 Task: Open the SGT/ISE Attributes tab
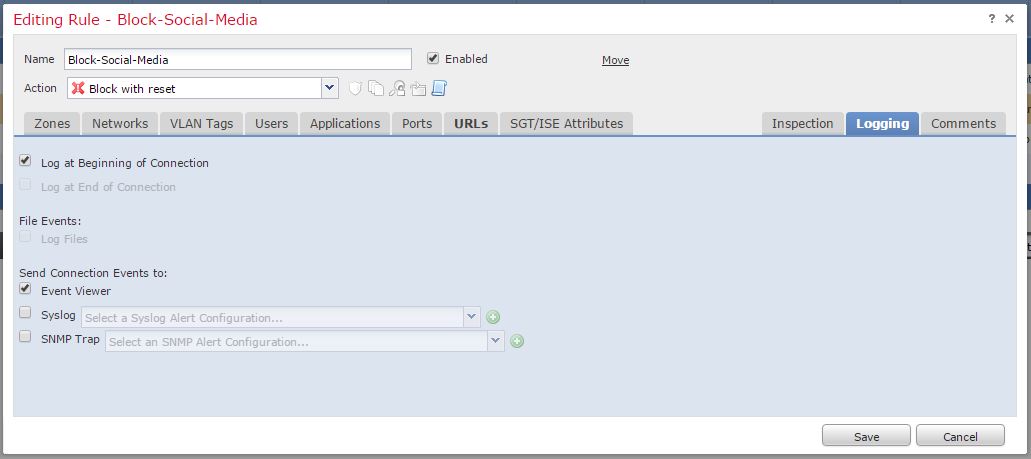point(567,124)
